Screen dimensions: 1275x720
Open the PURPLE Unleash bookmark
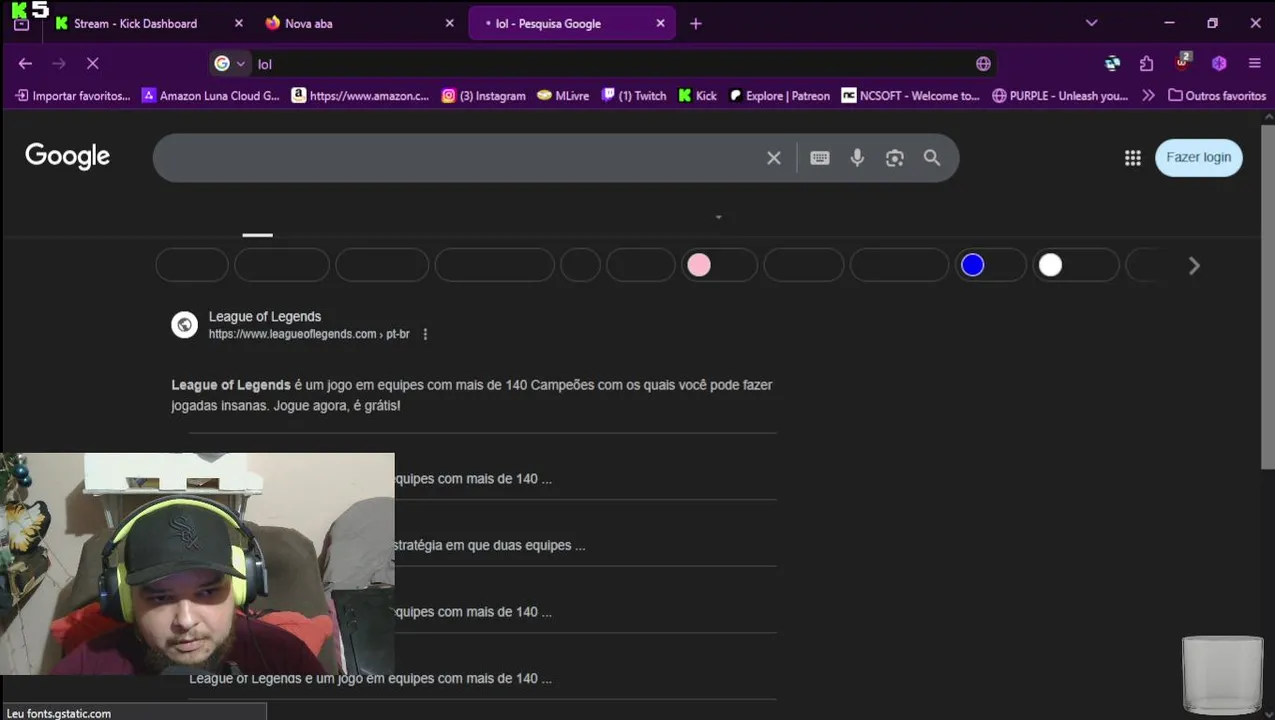[1060, 96]
